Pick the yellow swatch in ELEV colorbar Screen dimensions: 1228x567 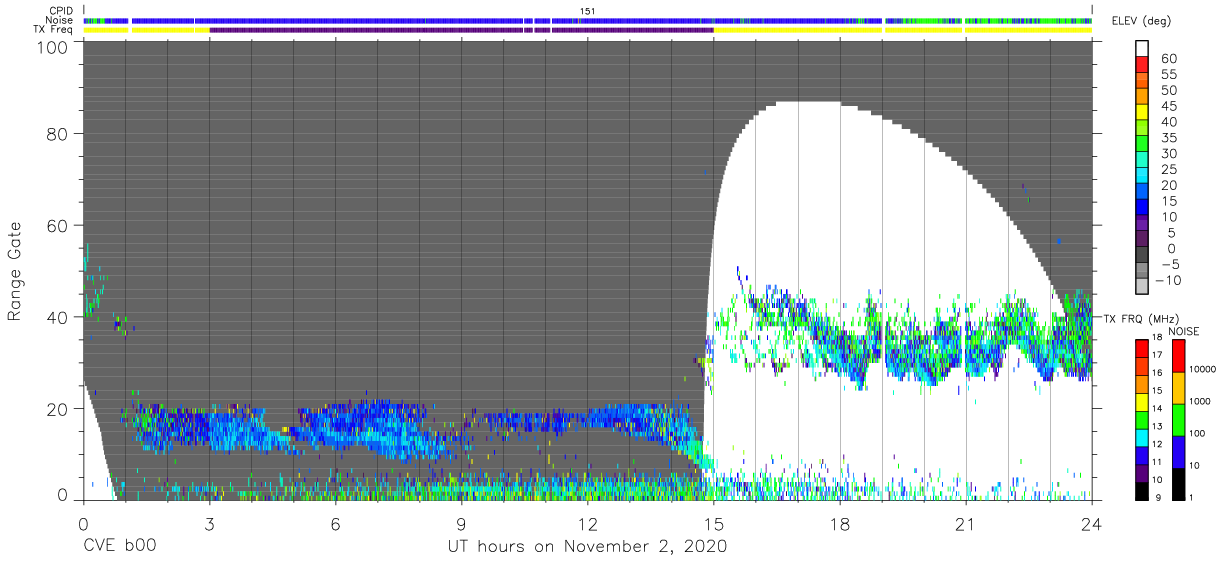click(x=1144, y=111)
